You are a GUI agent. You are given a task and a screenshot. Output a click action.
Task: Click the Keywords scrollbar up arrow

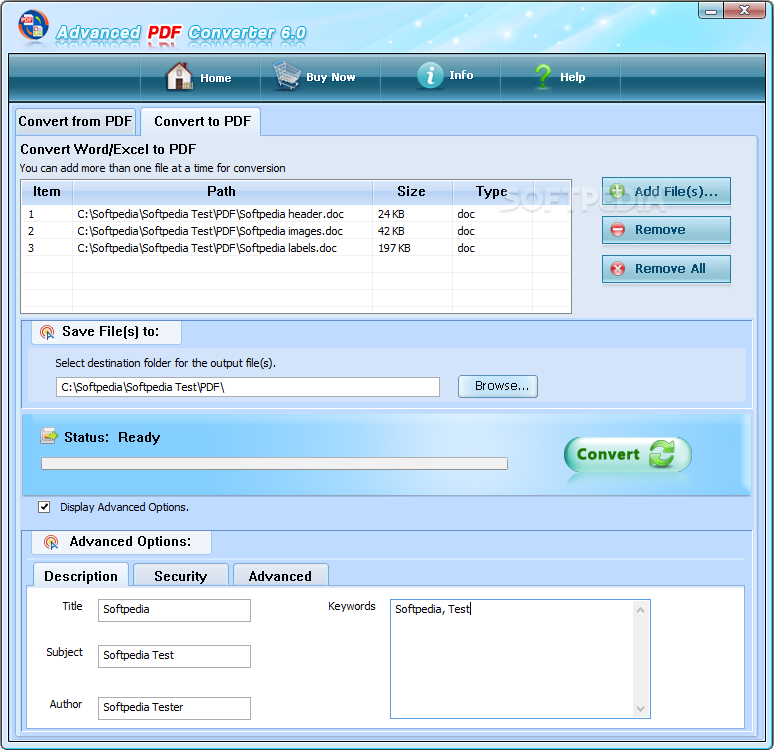pyautogui.click(x=640, y=610)
